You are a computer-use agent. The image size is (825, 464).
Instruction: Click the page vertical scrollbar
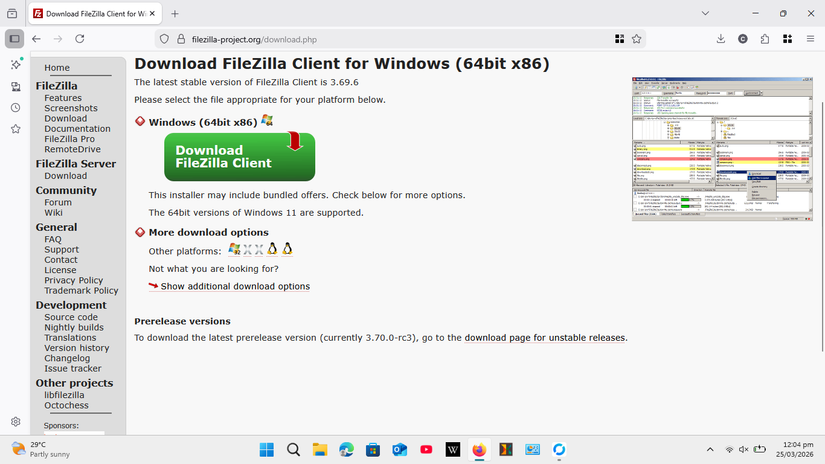click(x=822, y=226)
